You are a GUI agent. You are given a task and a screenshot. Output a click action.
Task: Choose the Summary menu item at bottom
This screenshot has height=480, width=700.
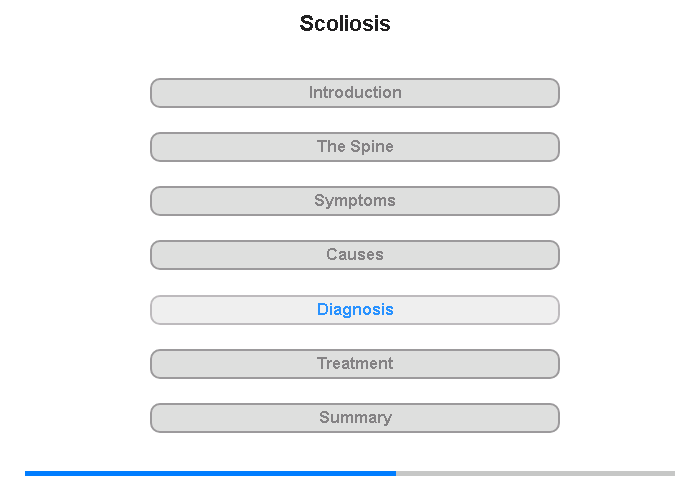[355, 418]
